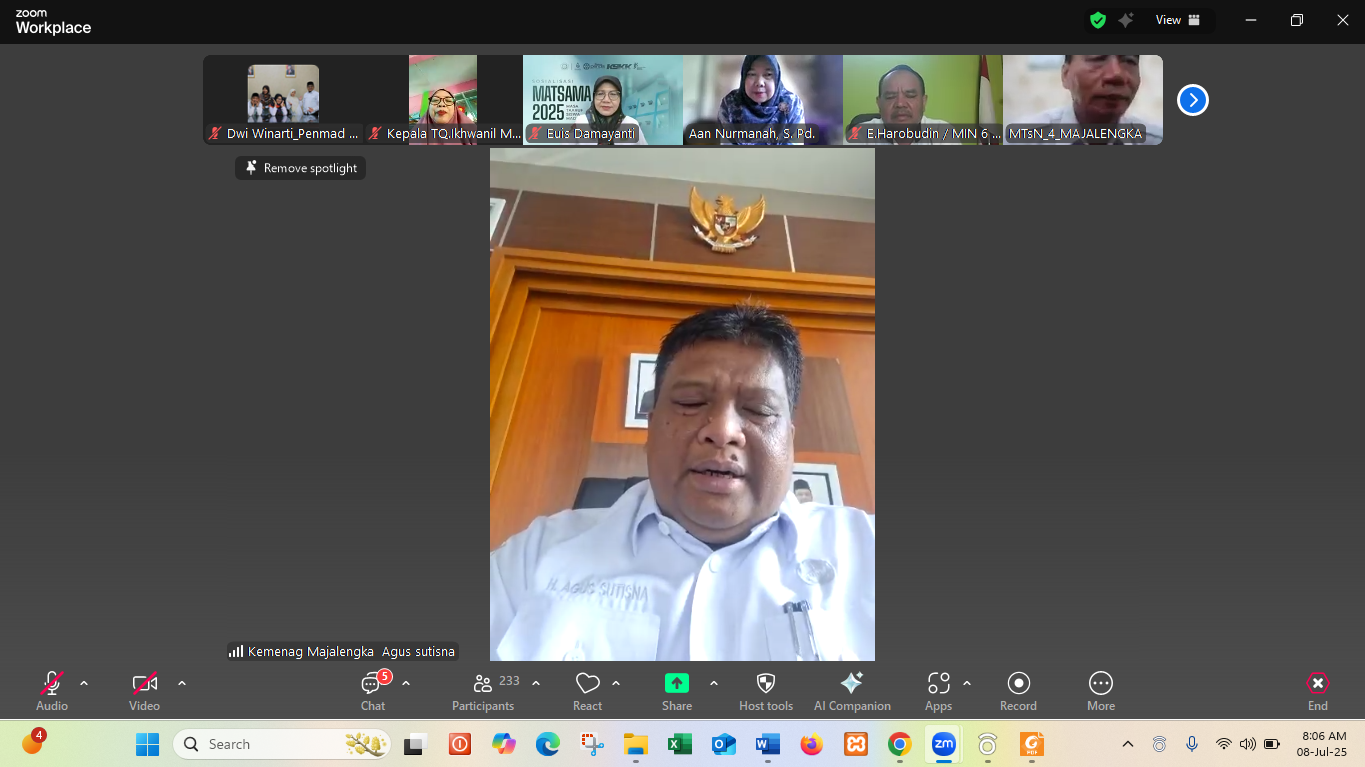Select Aan Nurmanah's video thumbnail
1365x767 pixels.
(762, 100)
